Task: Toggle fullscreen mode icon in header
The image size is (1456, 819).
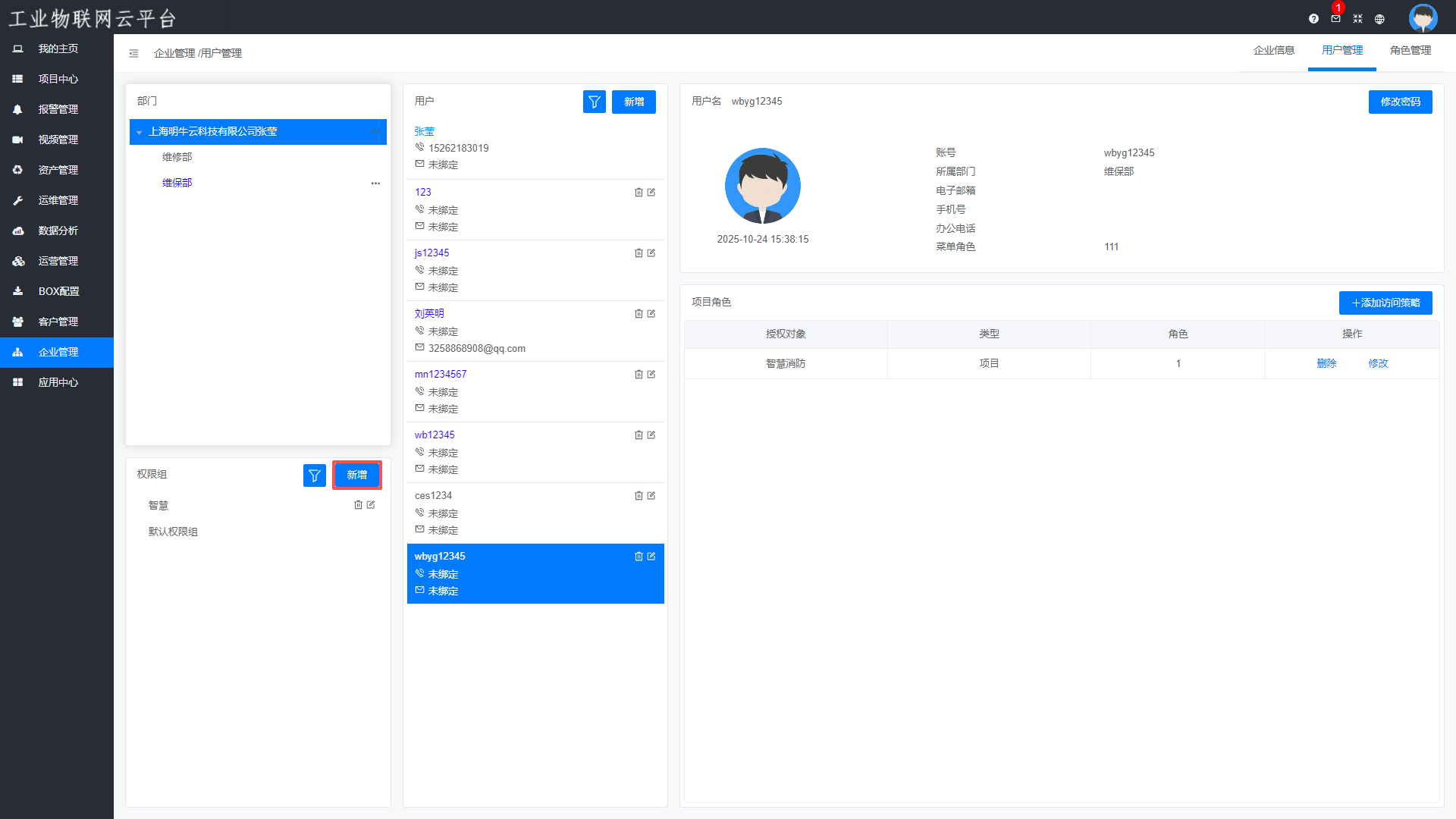Action: pyautogui.click(x=1357, y=19)
